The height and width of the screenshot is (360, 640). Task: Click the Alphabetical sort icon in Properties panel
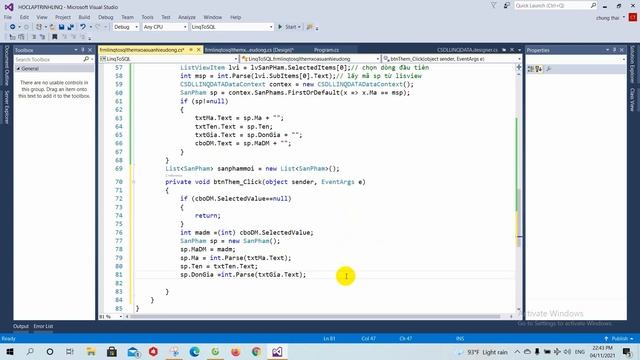[x=539, y=69]
